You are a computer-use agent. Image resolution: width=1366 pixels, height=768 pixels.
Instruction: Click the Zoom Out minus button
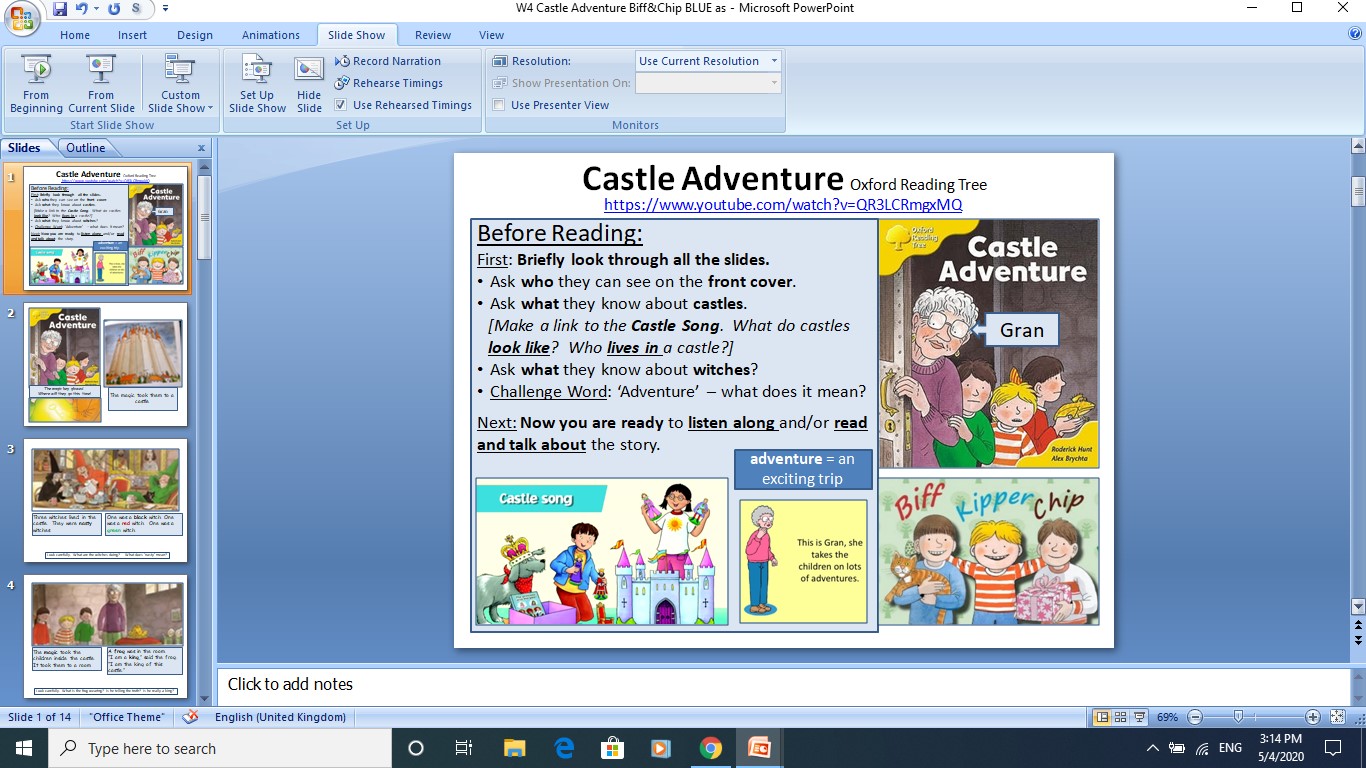[1194, 717]
